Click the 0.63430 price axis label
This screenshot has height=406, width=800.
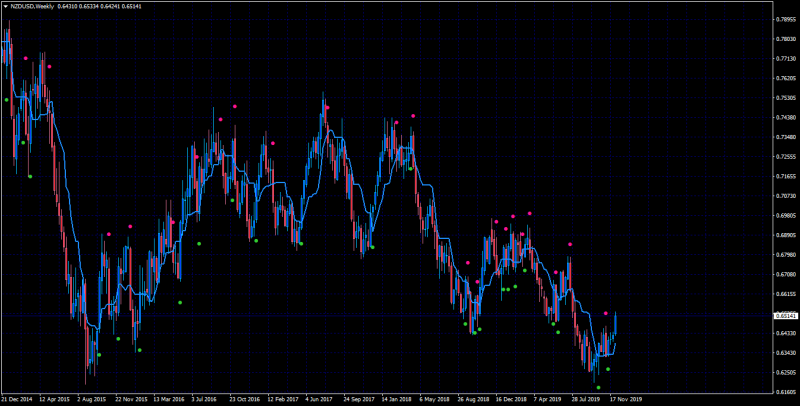coord(786,353)
